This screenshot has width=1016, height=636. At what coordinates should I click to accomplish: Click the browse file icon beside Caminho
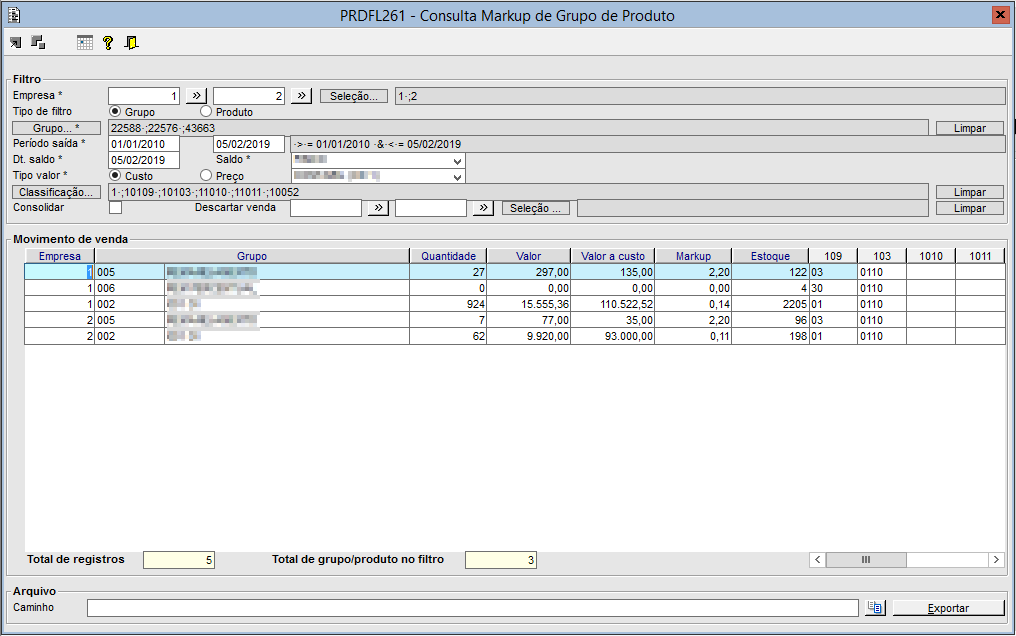[875, 608]
